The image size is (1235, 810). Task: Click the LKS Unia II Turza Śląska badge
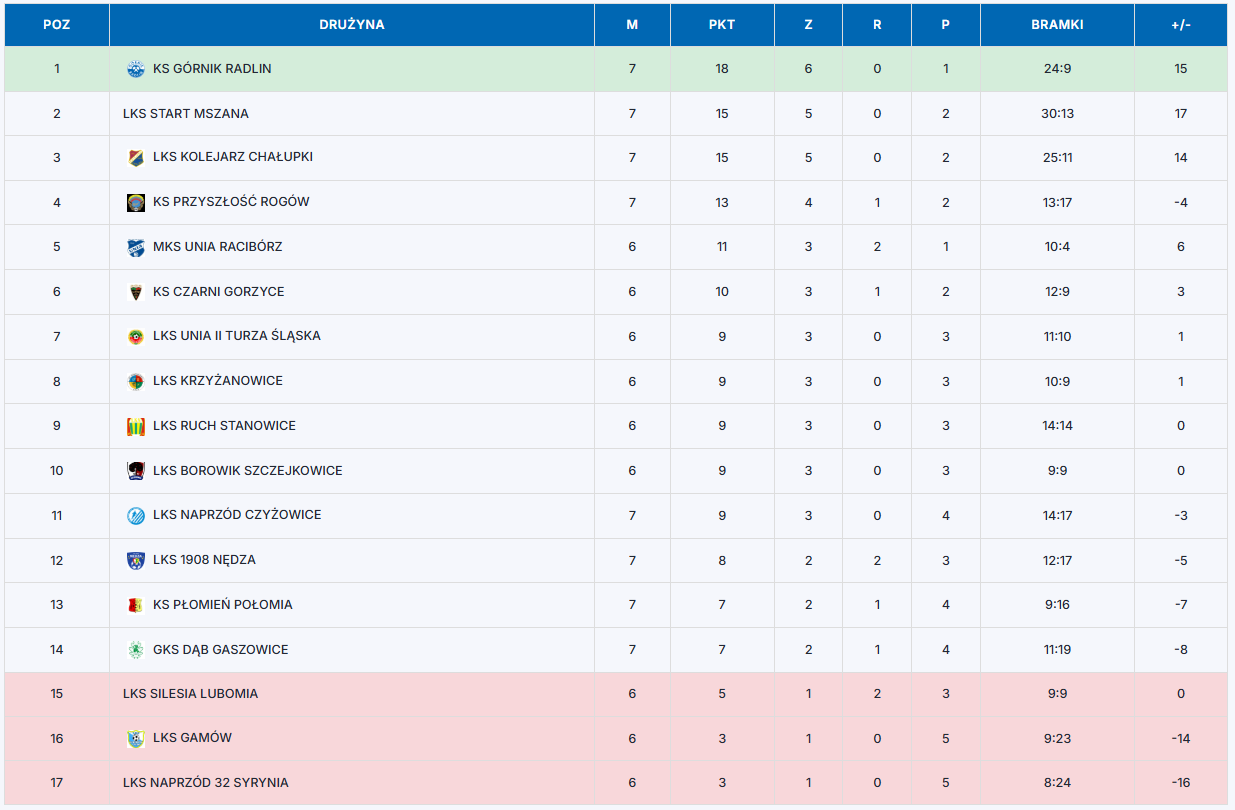[136, 337]
